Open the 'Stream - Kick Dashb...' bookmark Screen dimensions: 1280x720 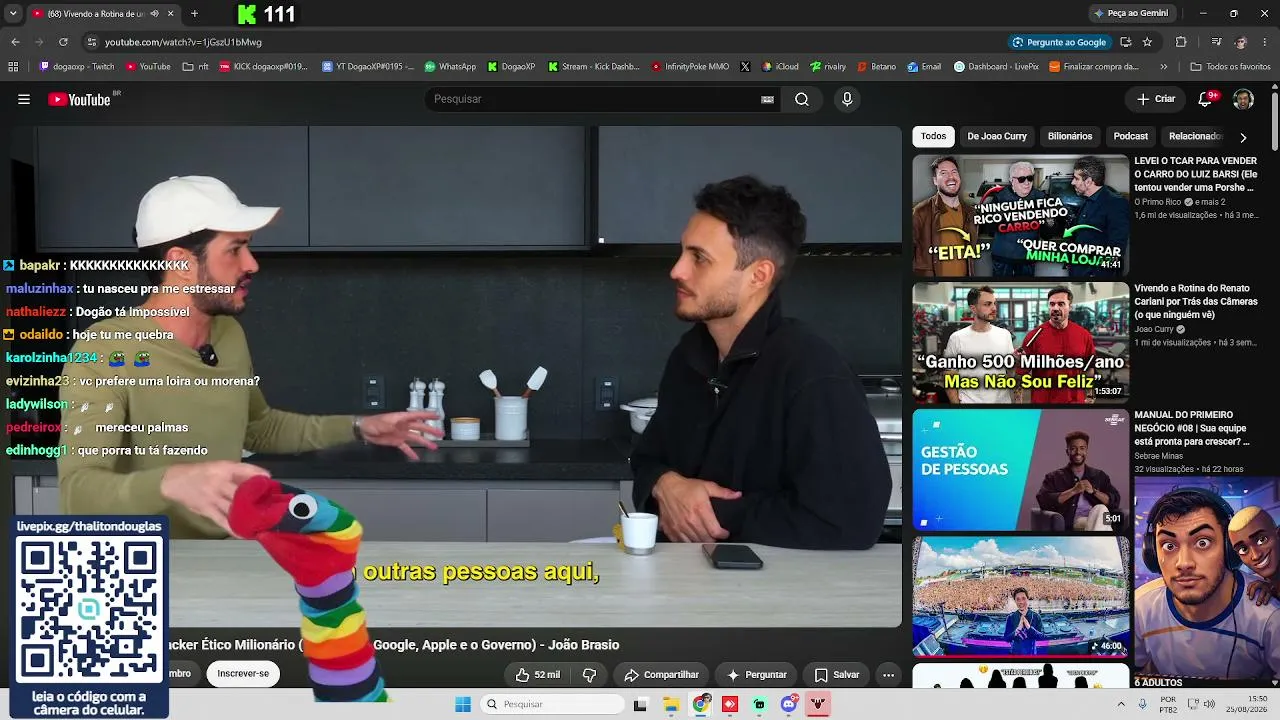coord(593,67)
